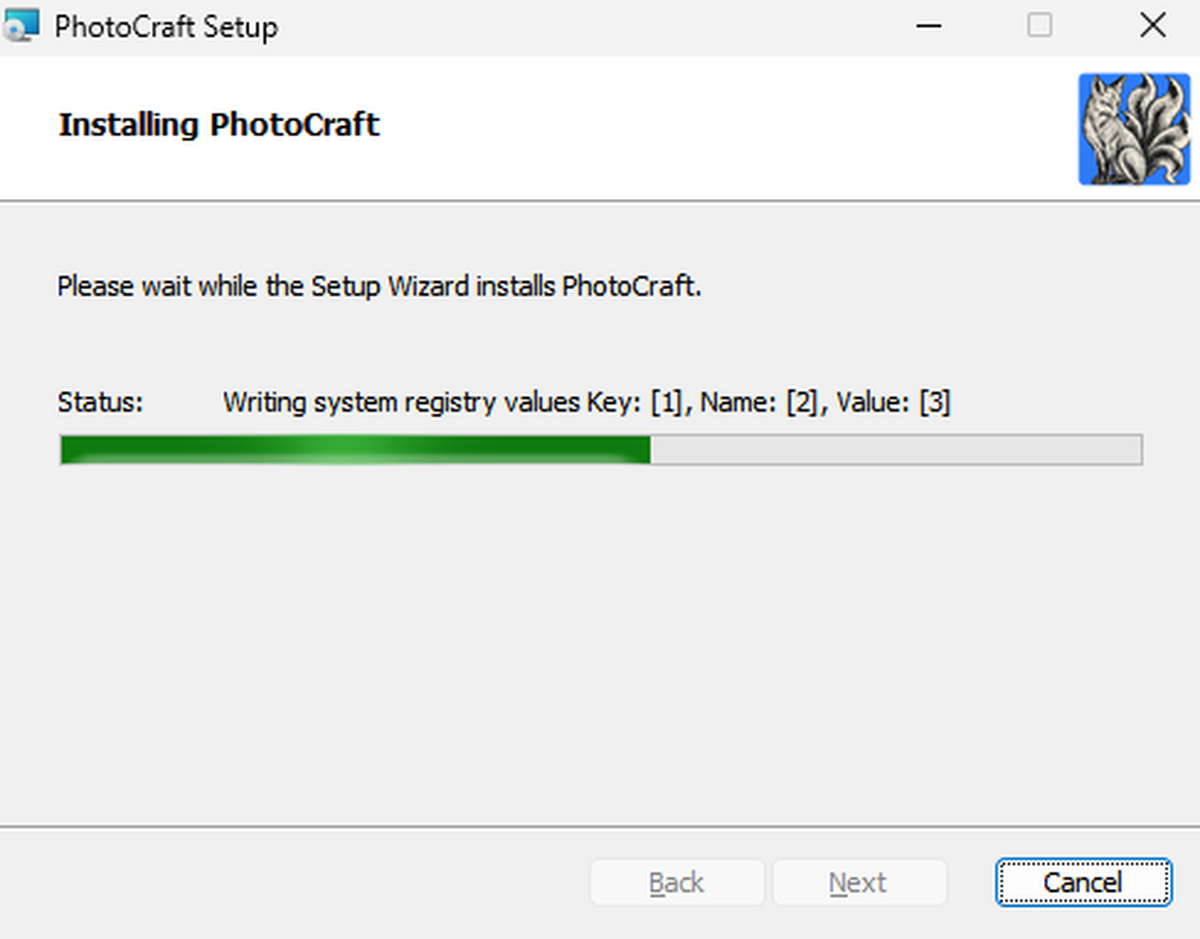Click the 'Writing system registry values' status message
Viewport: 1200px width, 939px height.
pyautogui.click(x=587, y=402)
